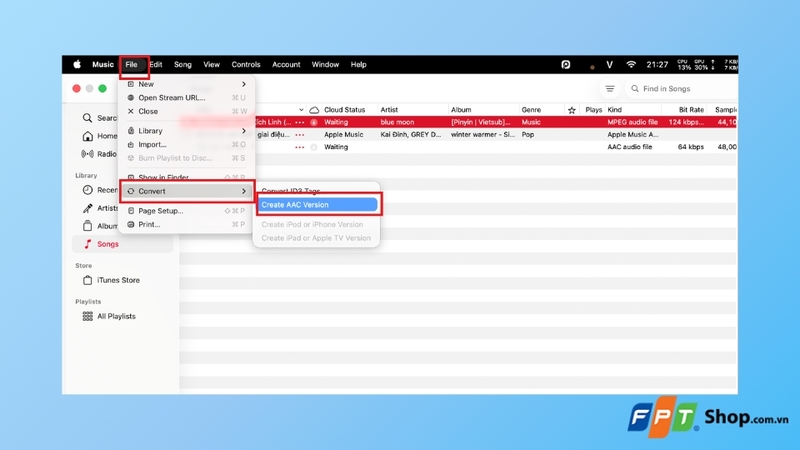Sort by Cloud Status column

[344, 110]
